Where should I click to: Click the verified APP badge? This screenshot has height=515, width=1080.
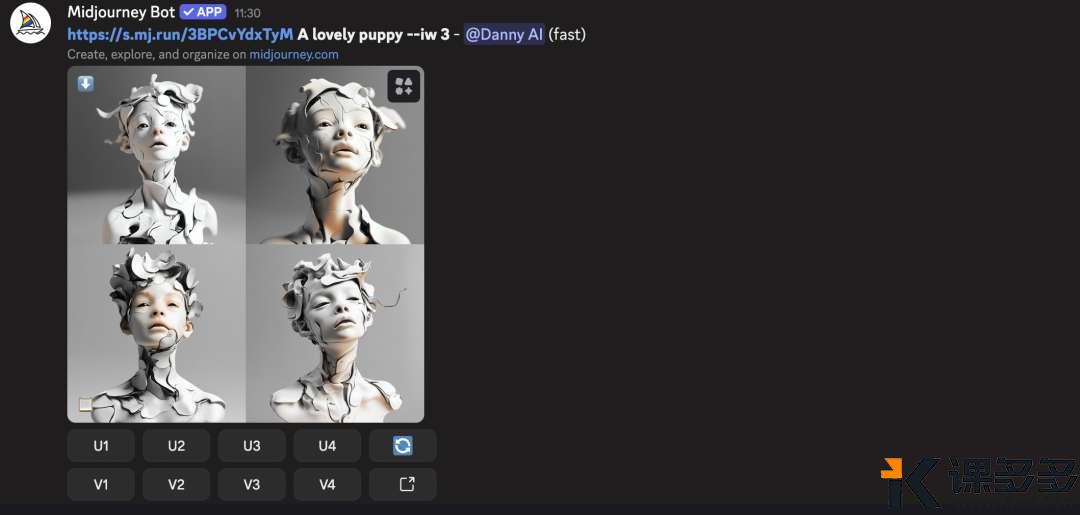[x=203, y=12]
